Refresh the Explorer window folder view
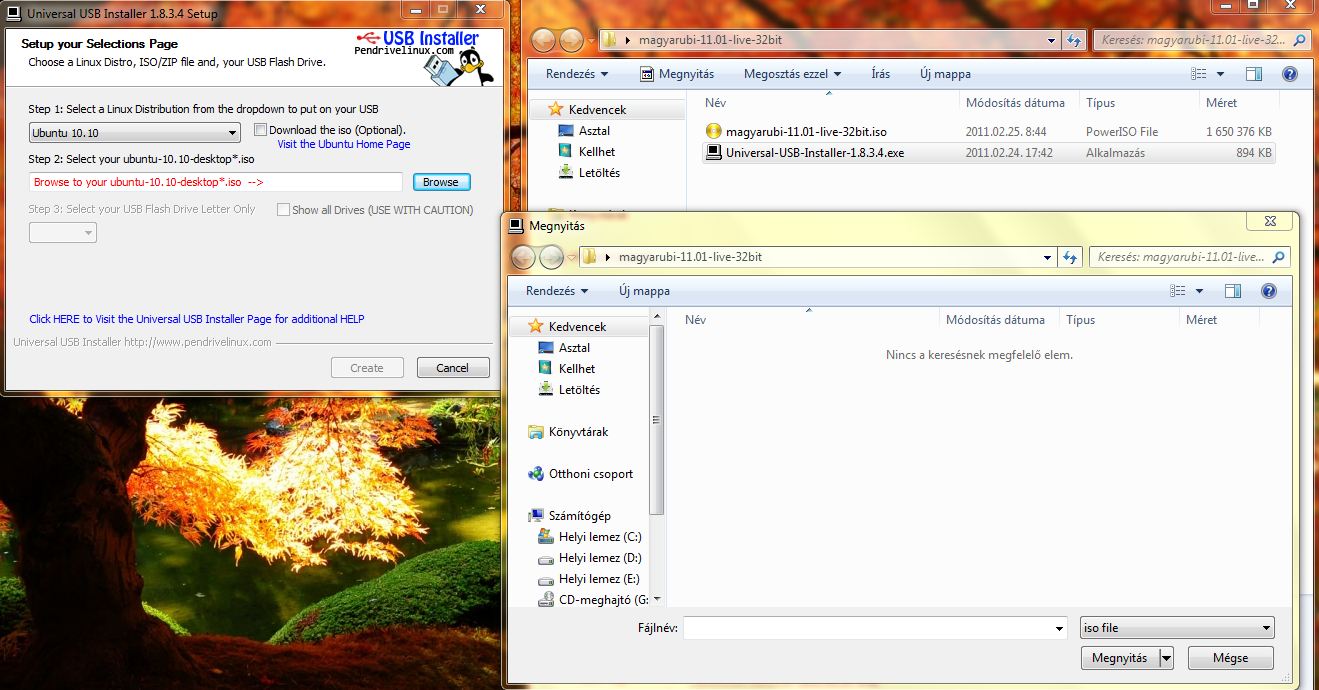1319x690 pixels. click(1074, 41)
